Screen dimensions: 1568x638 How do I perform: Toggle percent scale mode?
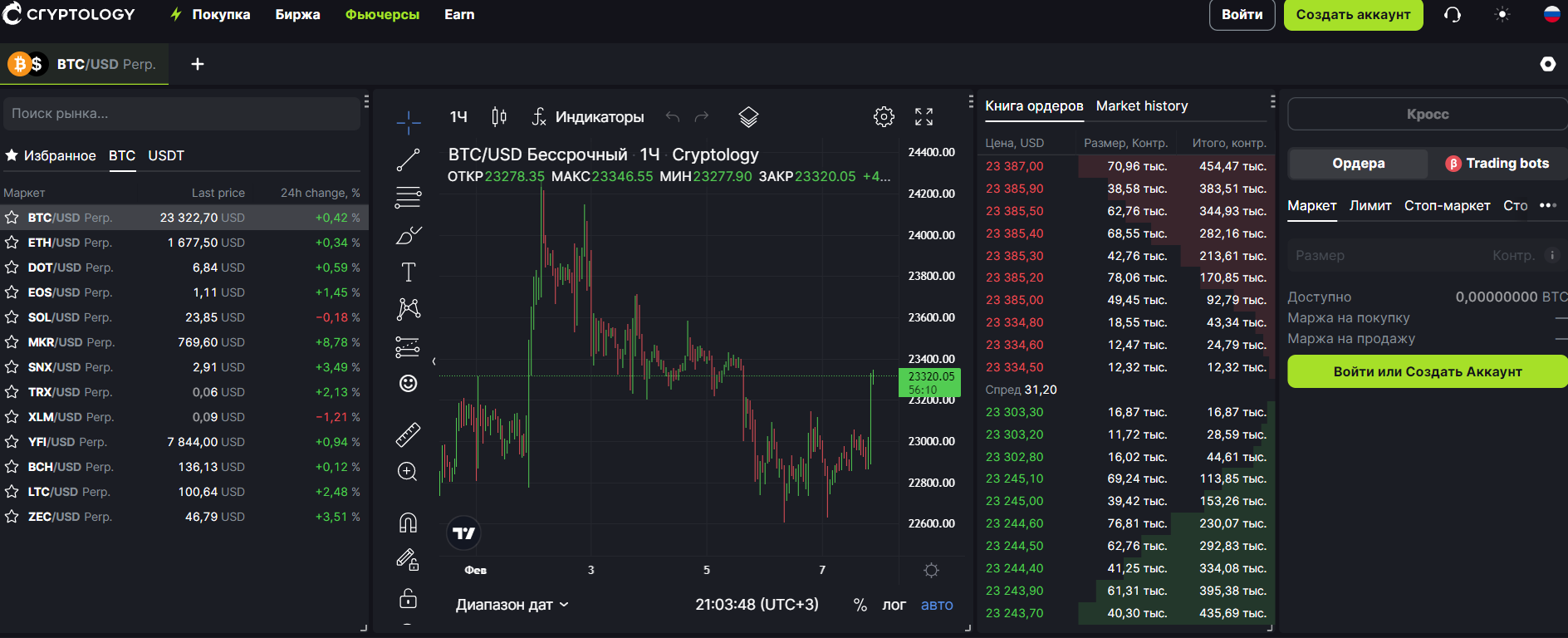pyautogui.click(x=860, y=605)
